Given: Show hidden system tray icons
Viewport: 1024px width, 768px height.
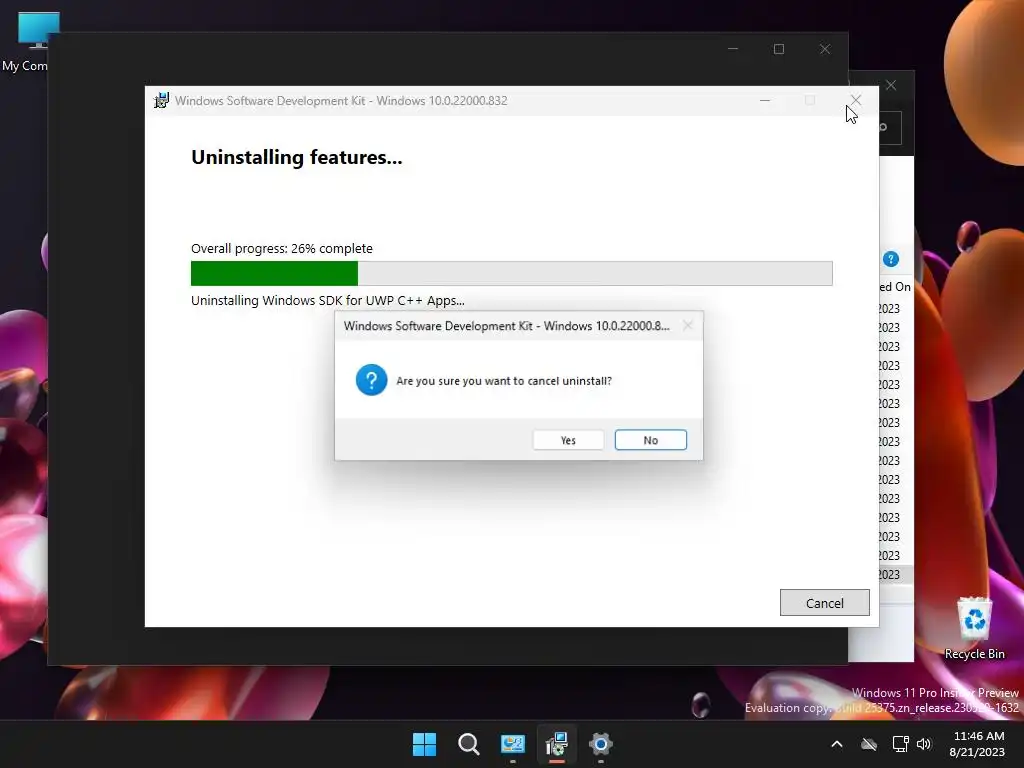Looking at the screenshot, I should [x=837, y=744].
